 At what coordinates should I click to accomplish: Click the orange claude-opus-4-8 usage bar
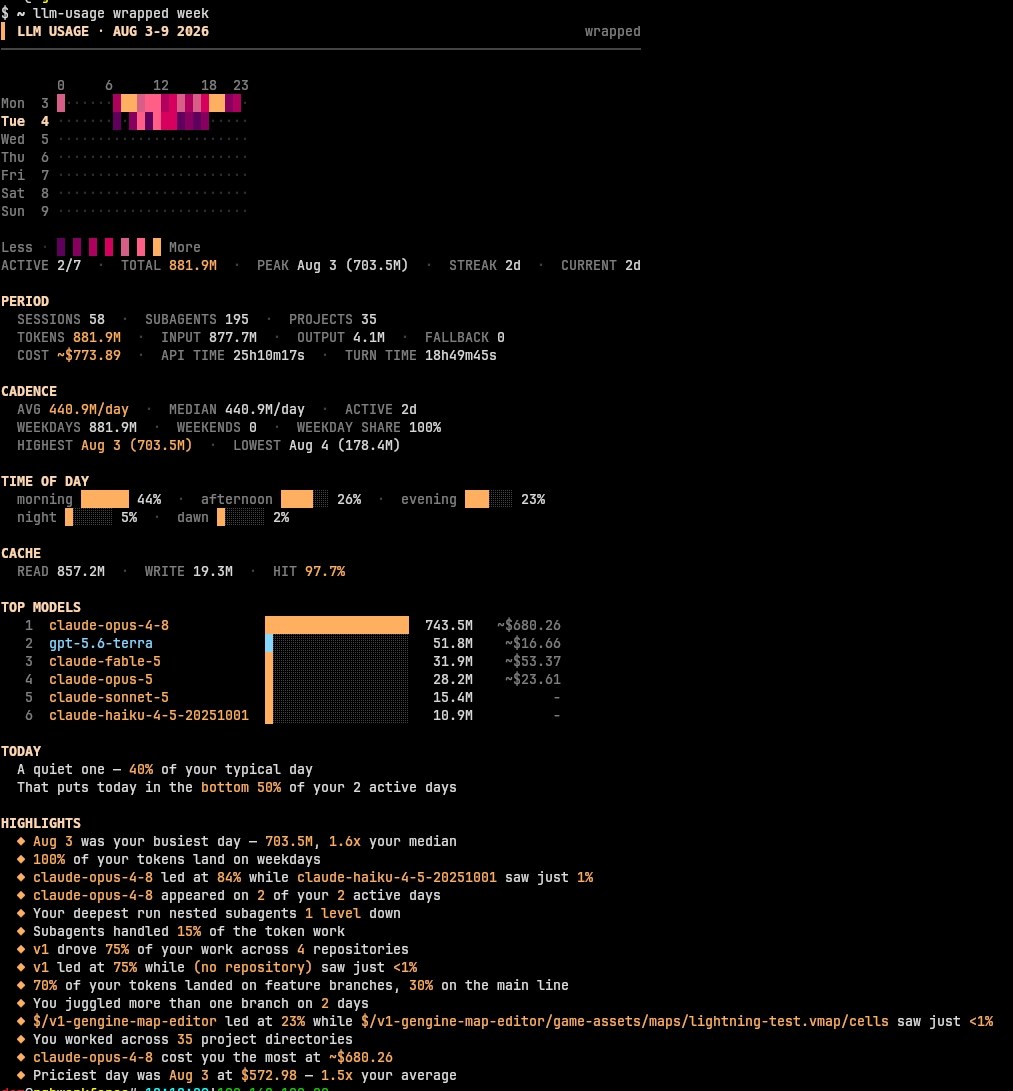click(x=337, y=626)
